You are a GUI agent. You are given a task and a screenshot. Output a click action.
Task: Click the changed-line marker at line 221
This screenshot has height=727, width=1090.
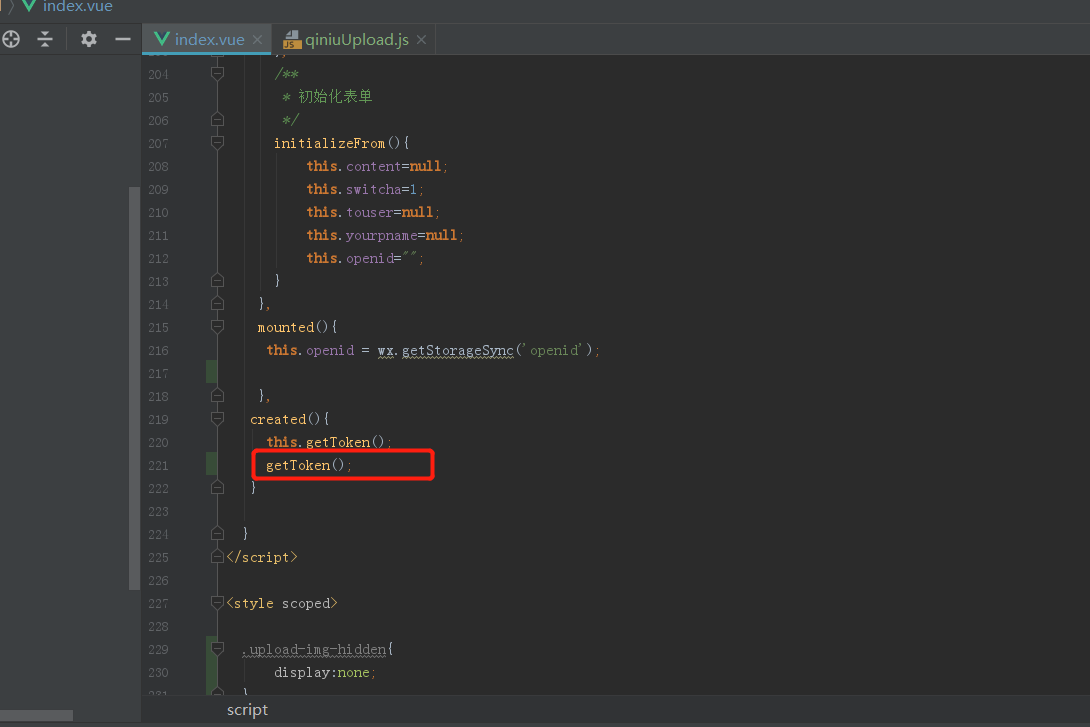[x=212, y=464]
